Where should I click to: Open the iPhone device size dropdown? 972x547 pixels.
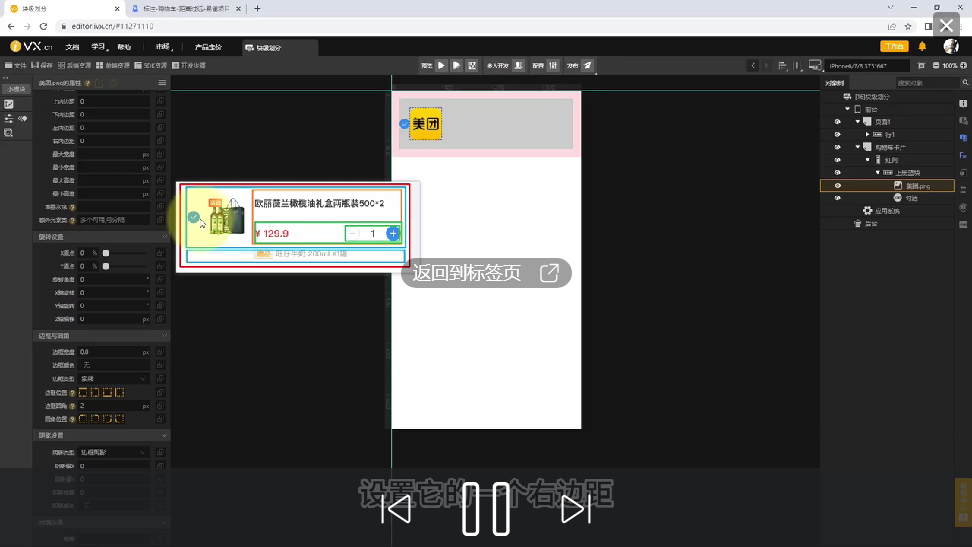click(x=867, y=65)
